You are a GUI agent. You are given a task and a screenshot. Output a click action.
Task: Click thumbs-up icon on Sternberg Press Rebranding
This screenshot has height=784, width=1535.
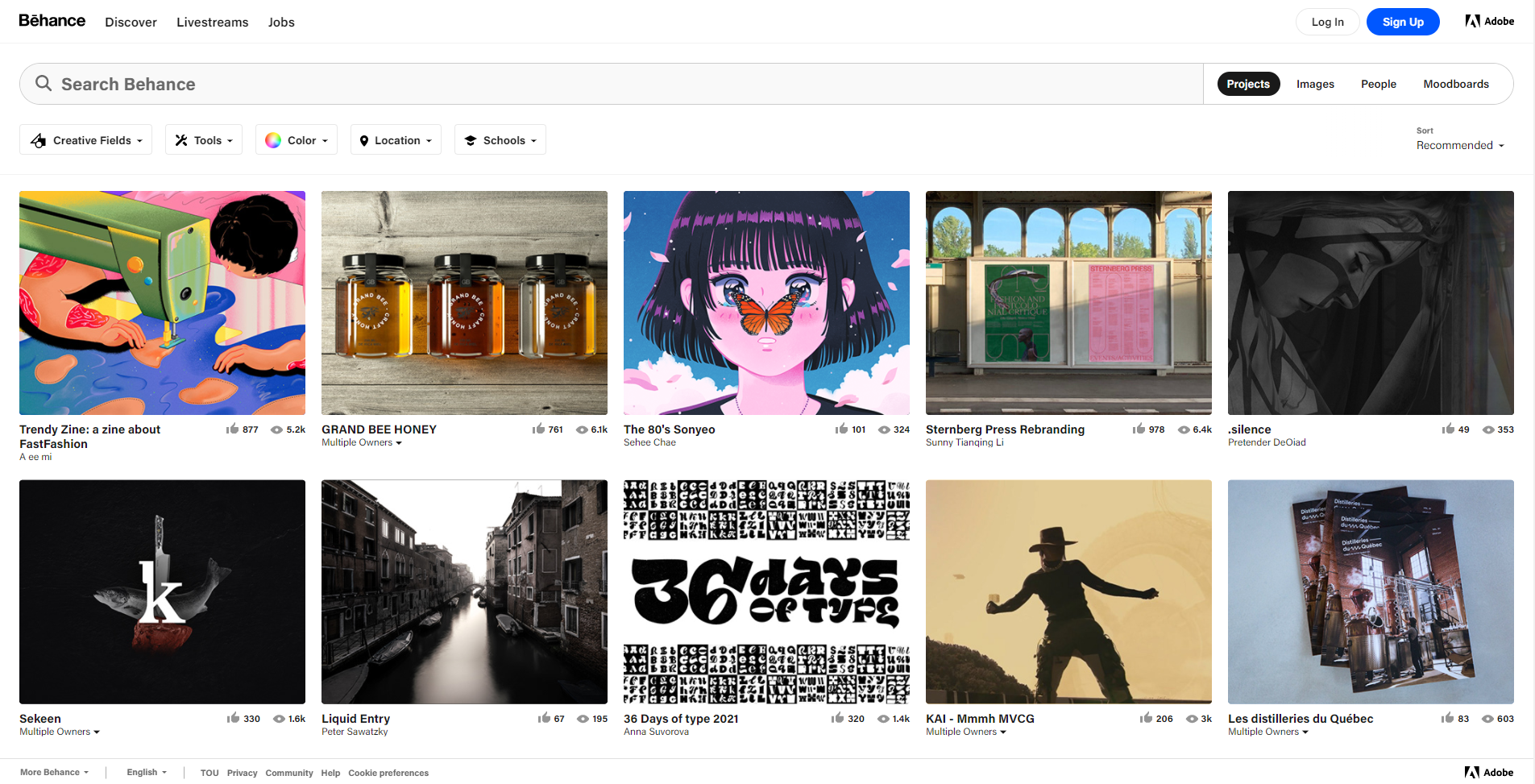pyautogui.click(x=1139, y=429)
